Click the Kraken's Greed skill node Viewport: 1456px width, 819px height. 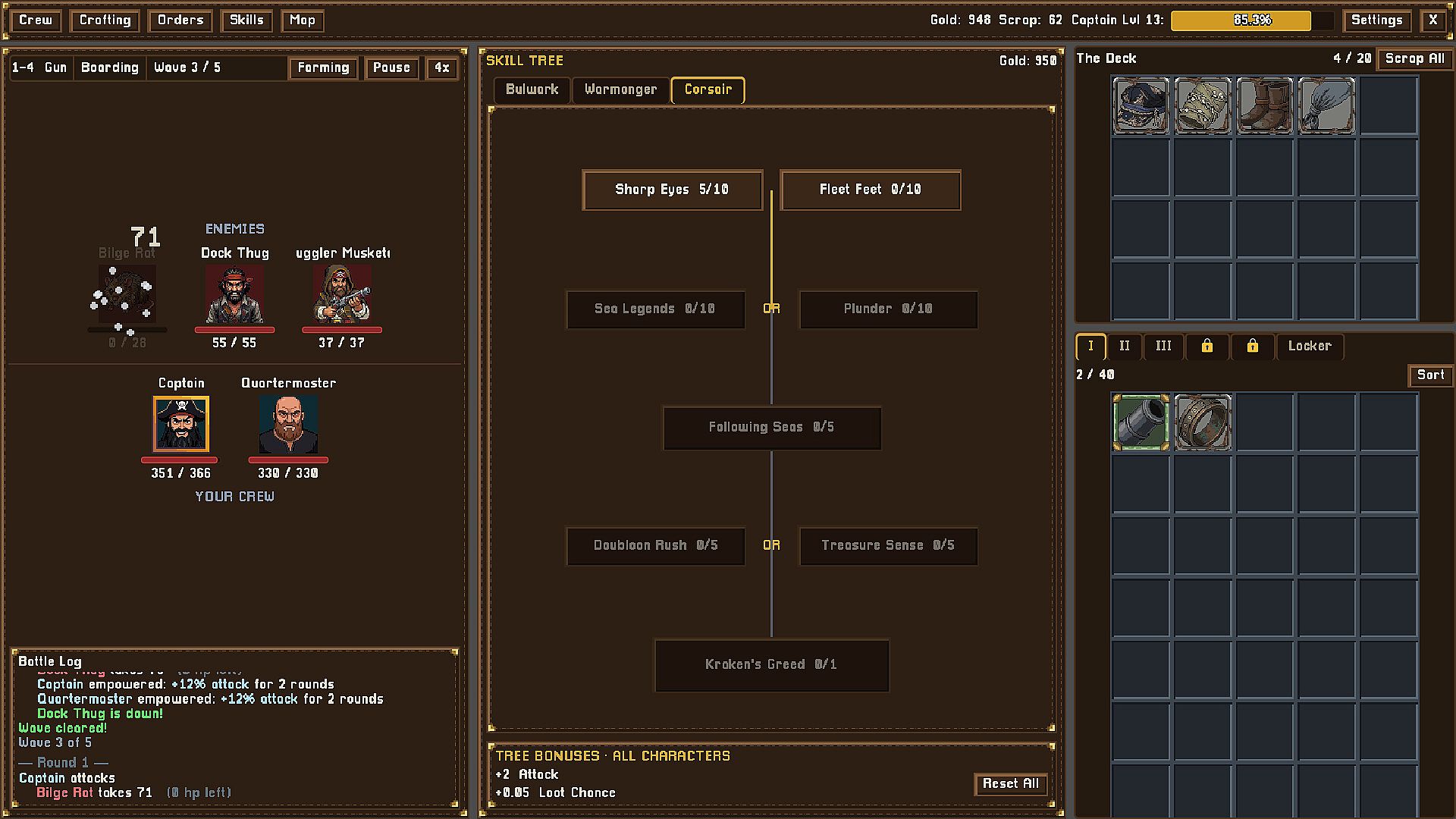[772, 665]
